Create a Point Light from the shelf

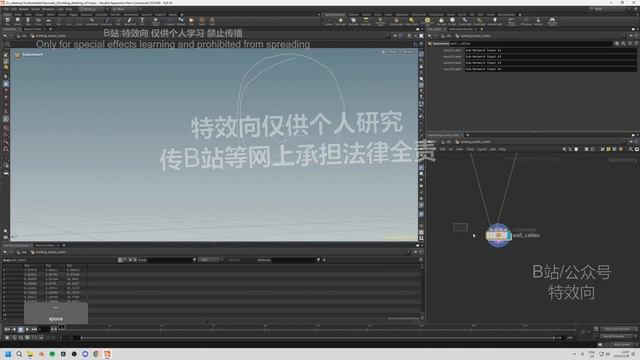coord(340,21)
